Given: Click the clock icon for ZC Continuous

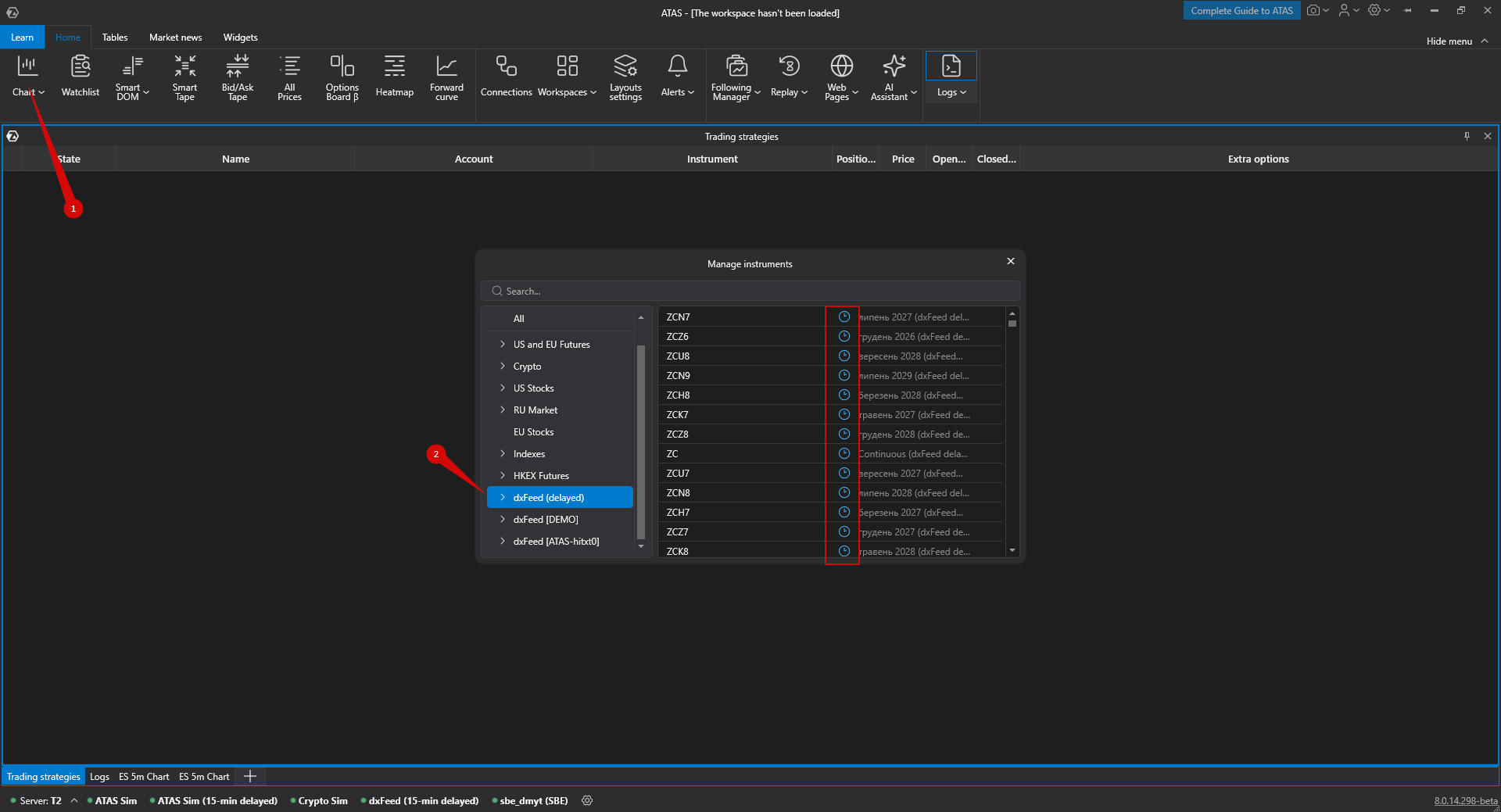Looking at the screenshot, I should (x=844, y=453).
